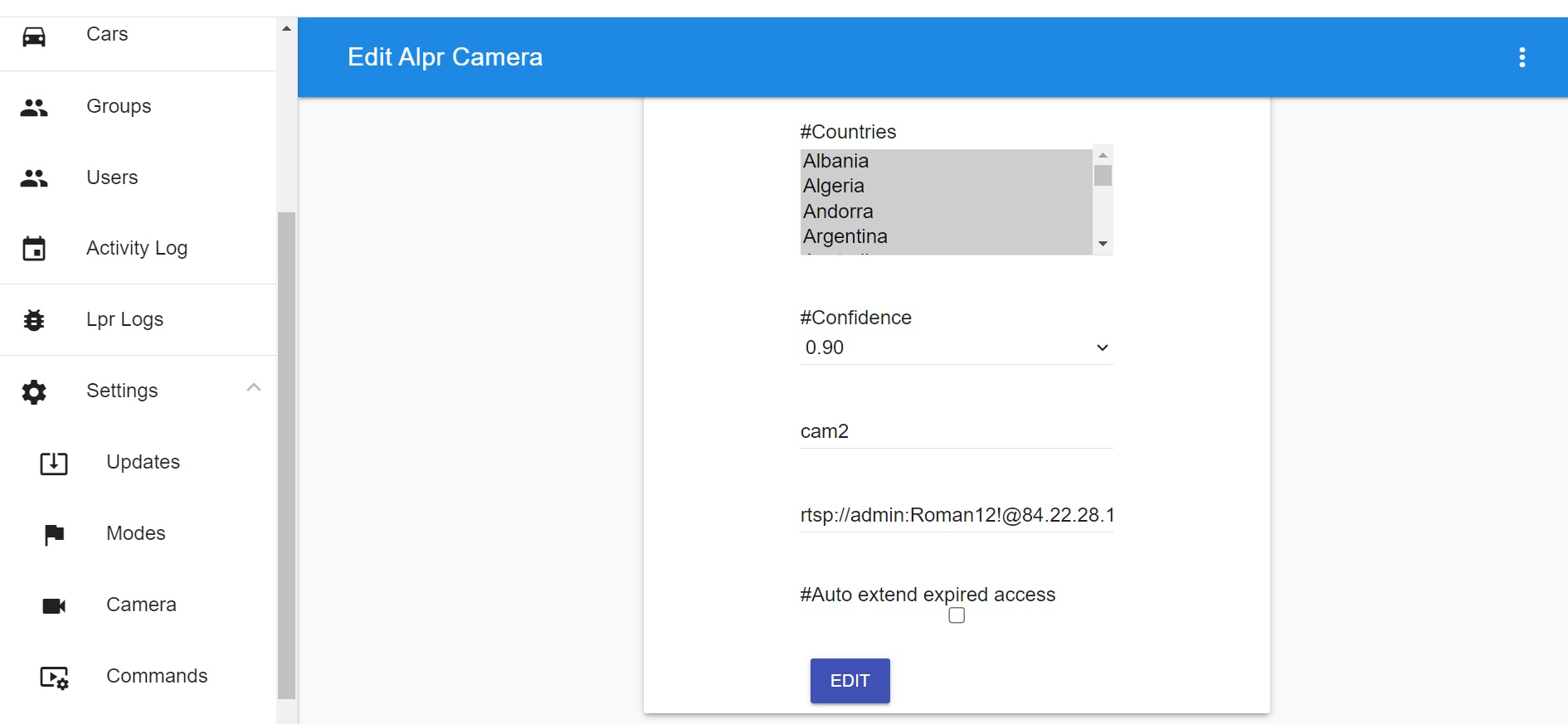Click the rtsp URL input field
This screenshot has width=1568, height=724.
pyautogui.click(x=956, y=515)
